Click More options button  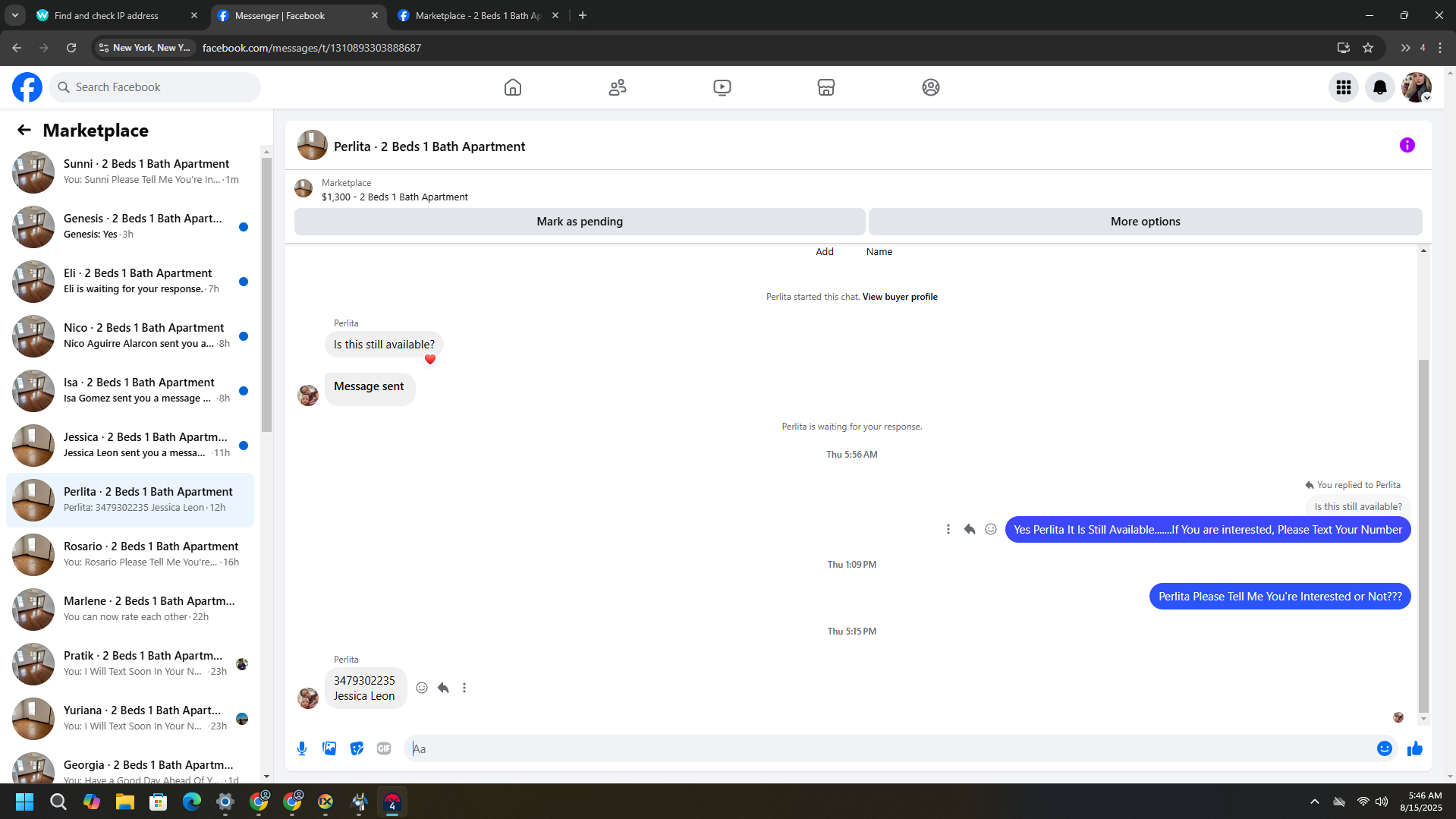(x=1146, y=222)
